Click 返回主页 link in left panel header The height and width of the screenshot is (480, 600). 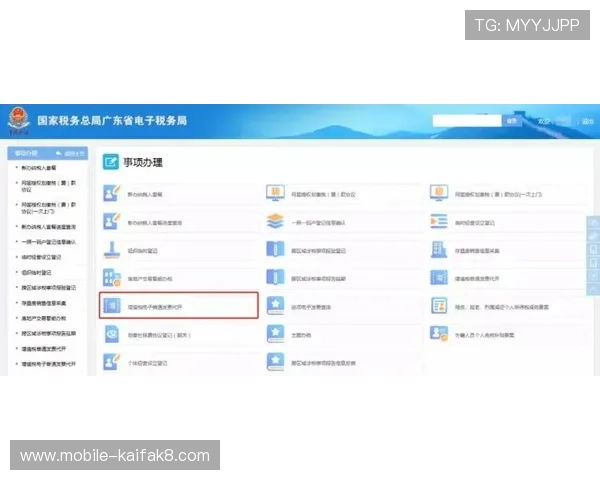tap(70, 153)
